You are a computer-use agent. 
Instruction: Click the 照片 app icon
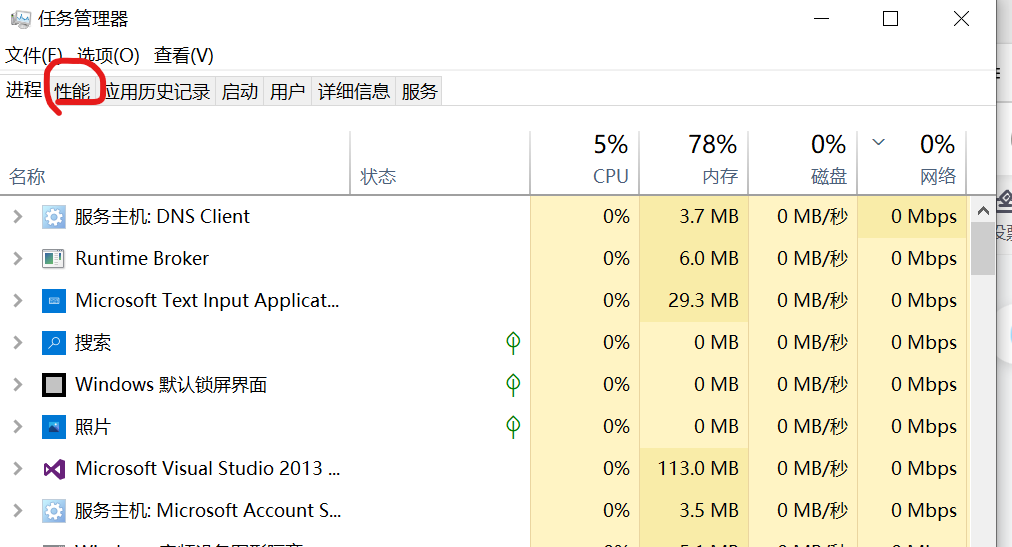tap(54, 427)
